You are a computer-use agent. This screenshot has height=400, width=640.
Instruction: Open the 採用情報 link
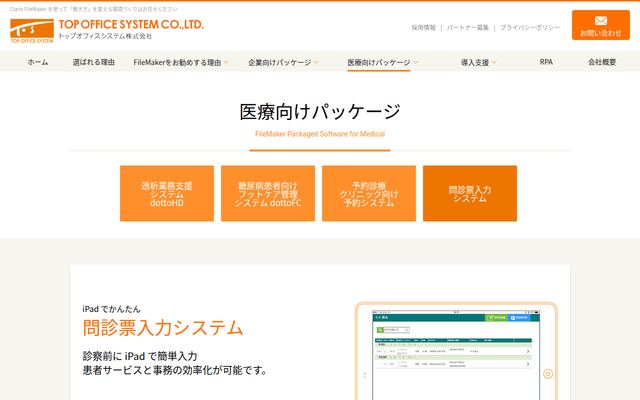[x=423, y=28]
